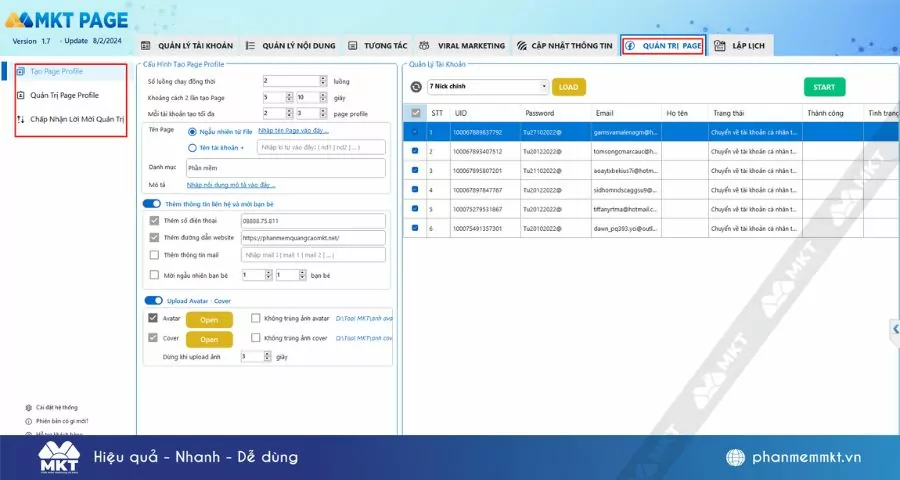Open the Nhập tên Page vào đây link
900x480 pixels.
point(293,131)
